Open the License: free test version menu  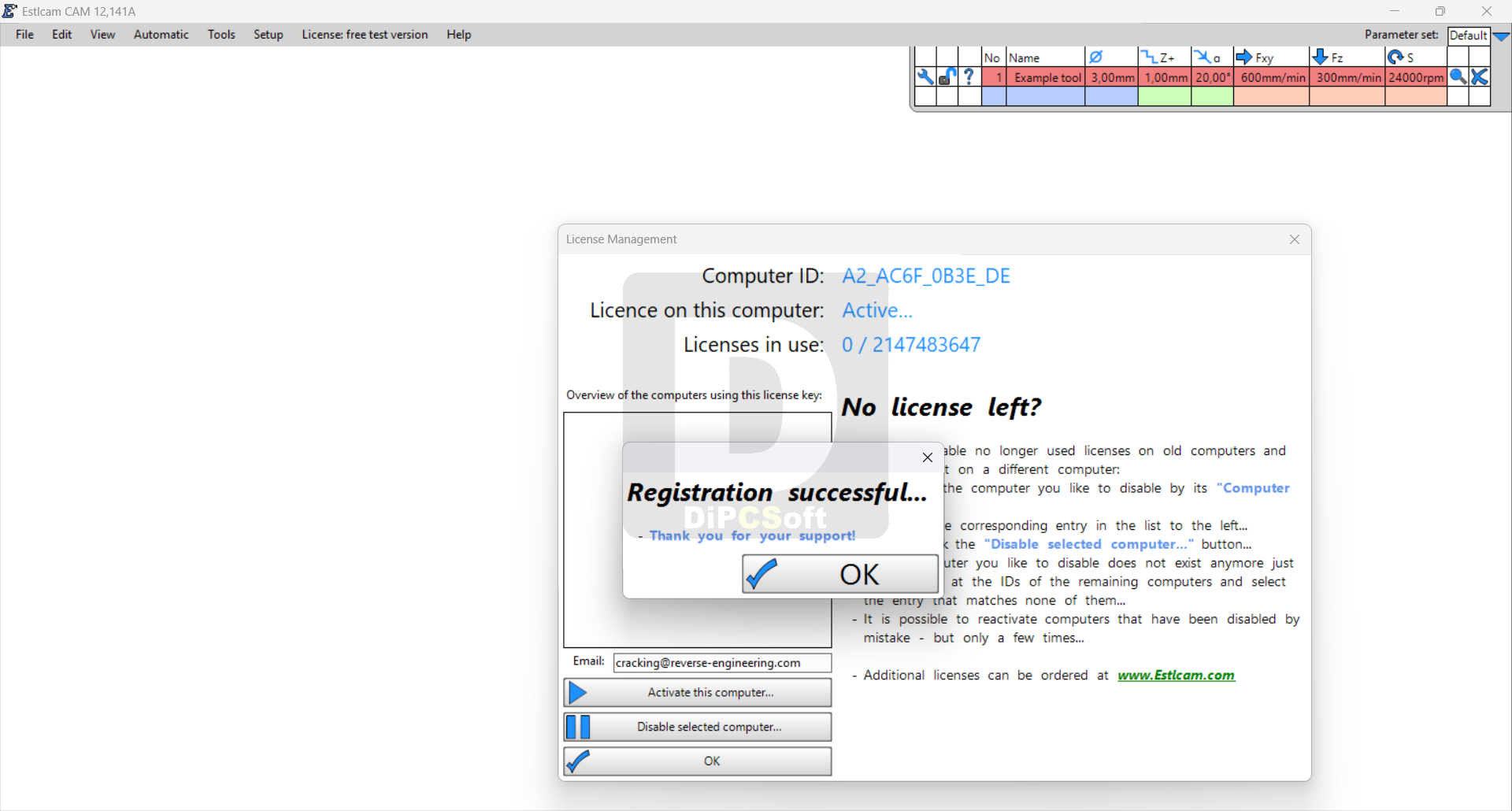[x=365, y=35]
